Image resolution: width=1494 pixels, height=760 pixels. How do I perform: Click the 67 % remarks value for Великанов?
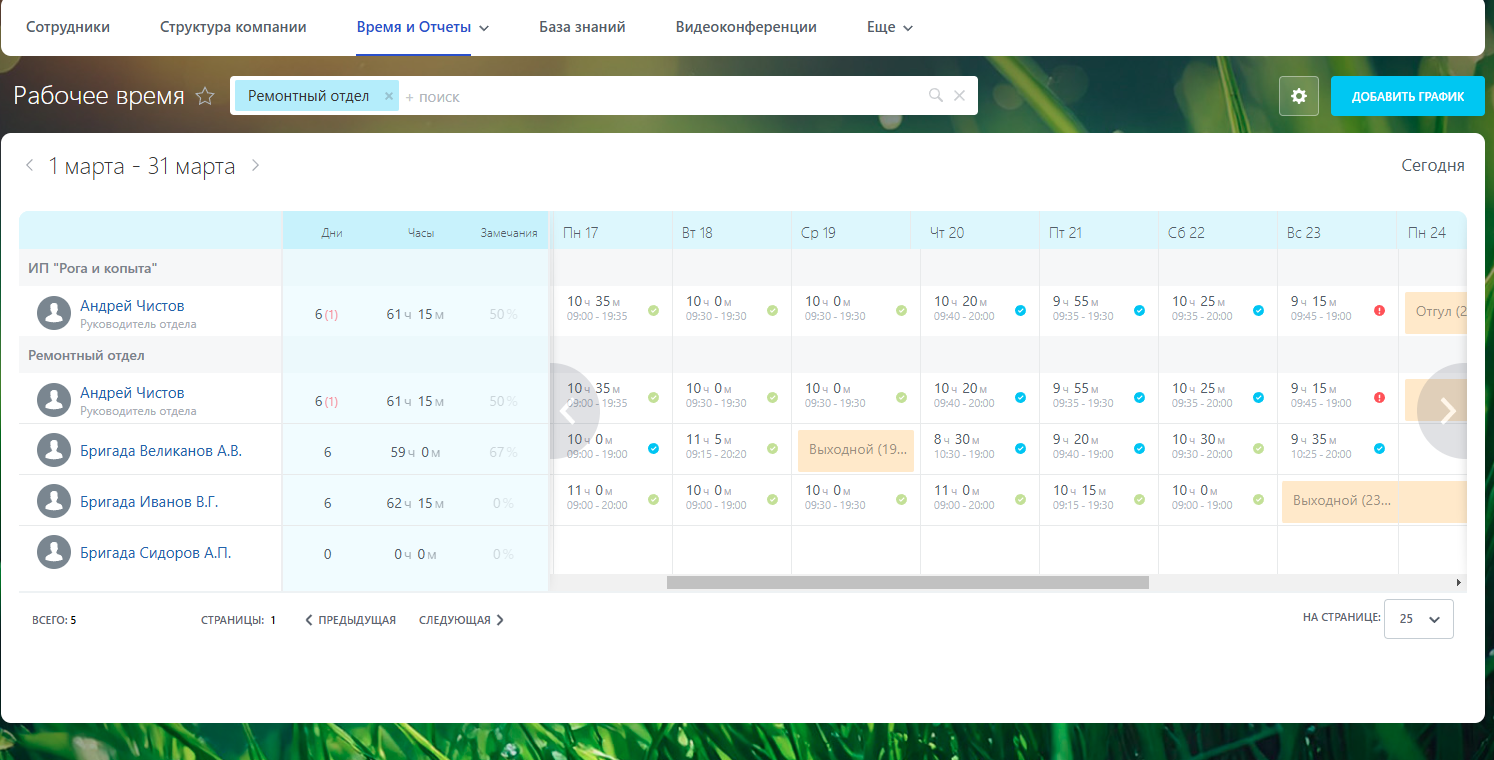504,452
